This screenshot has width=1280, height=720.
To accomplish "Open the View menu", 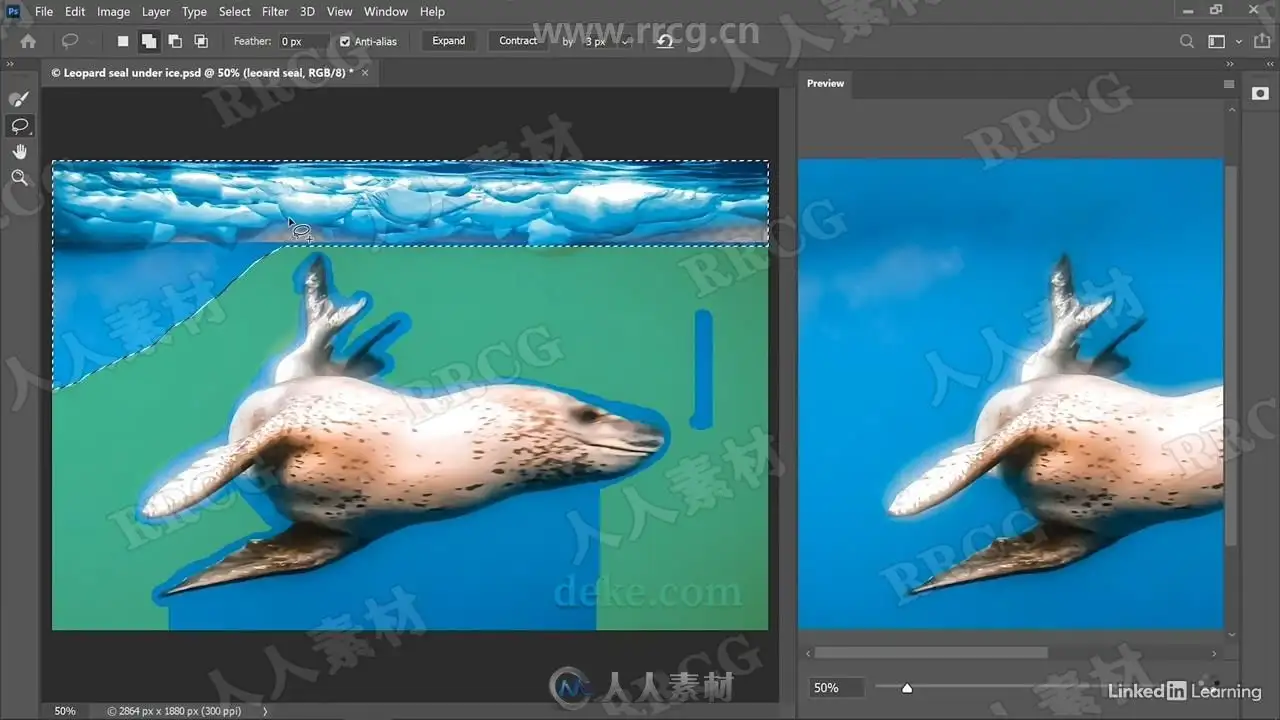I will pyautogui.click(x=340, y=12).
